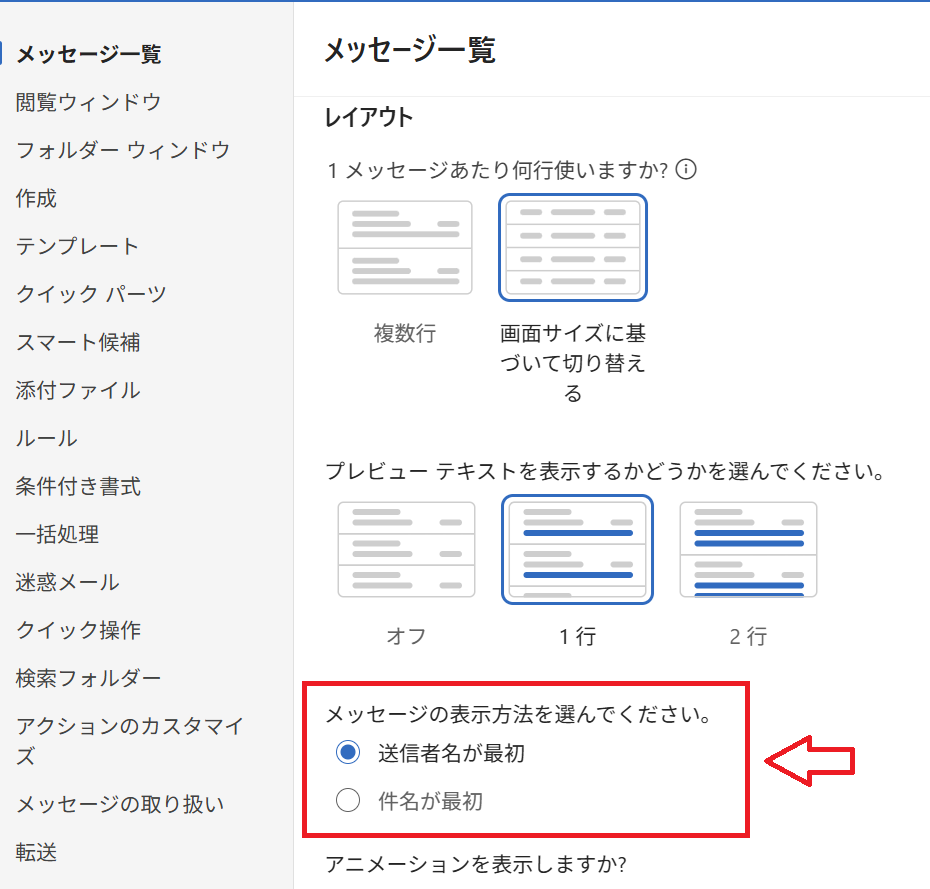Go to ルール settings

(x=46, y=438)
